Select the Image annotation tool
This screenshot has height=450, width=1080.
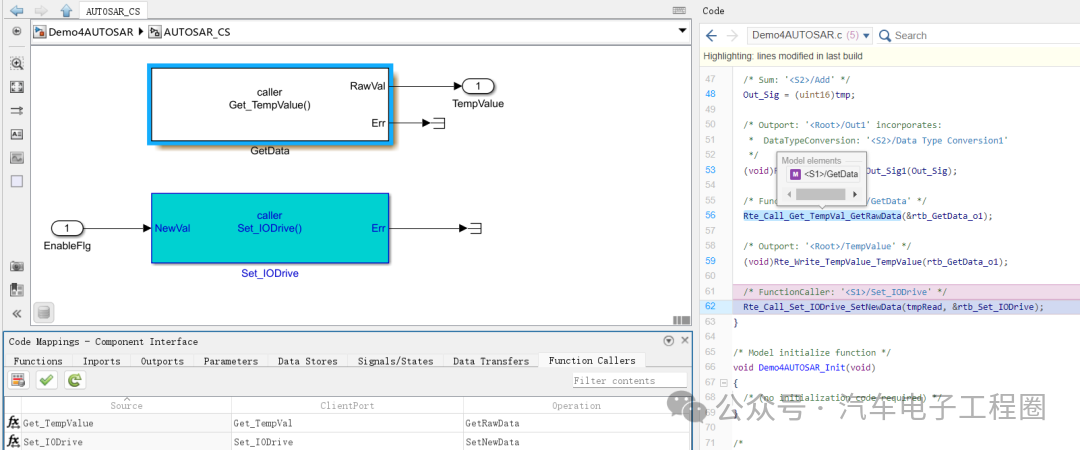click(x=17, y=158)
